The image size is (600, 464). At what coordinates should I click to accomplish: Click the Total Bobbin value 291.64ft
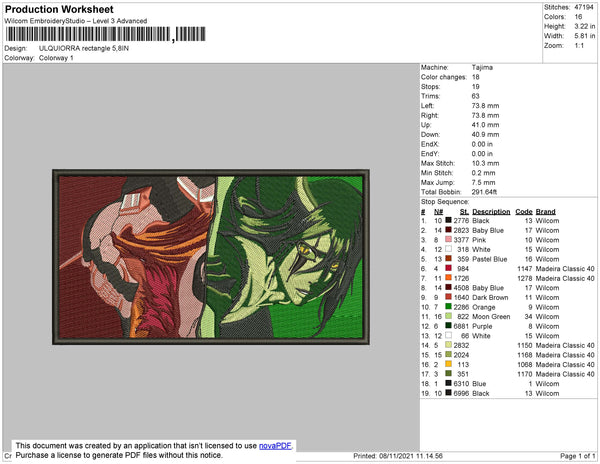(x=484, y=192)
